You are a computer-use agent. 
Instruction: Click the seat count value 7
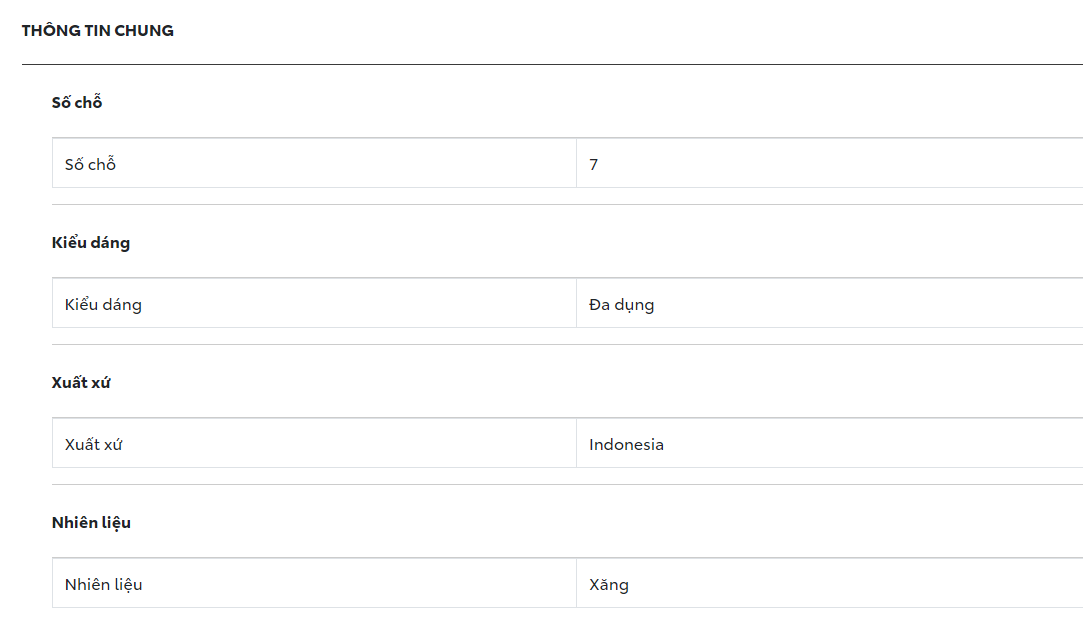(594, 164)
